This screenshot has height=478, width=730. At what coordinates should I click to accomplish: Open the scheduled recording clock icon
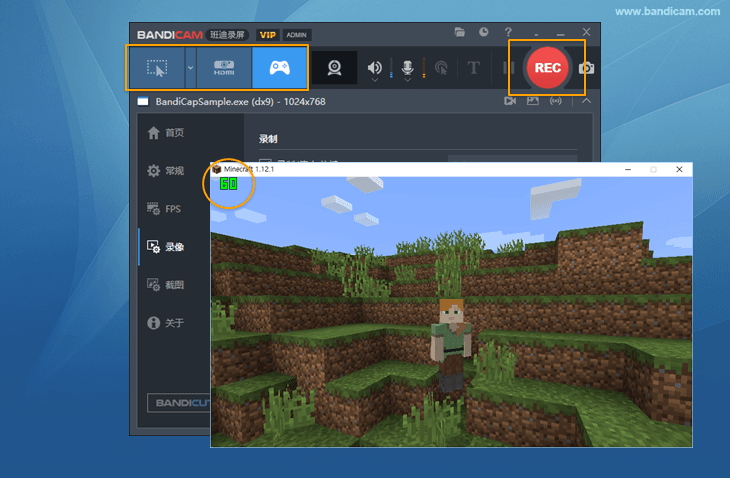[484, 32]
